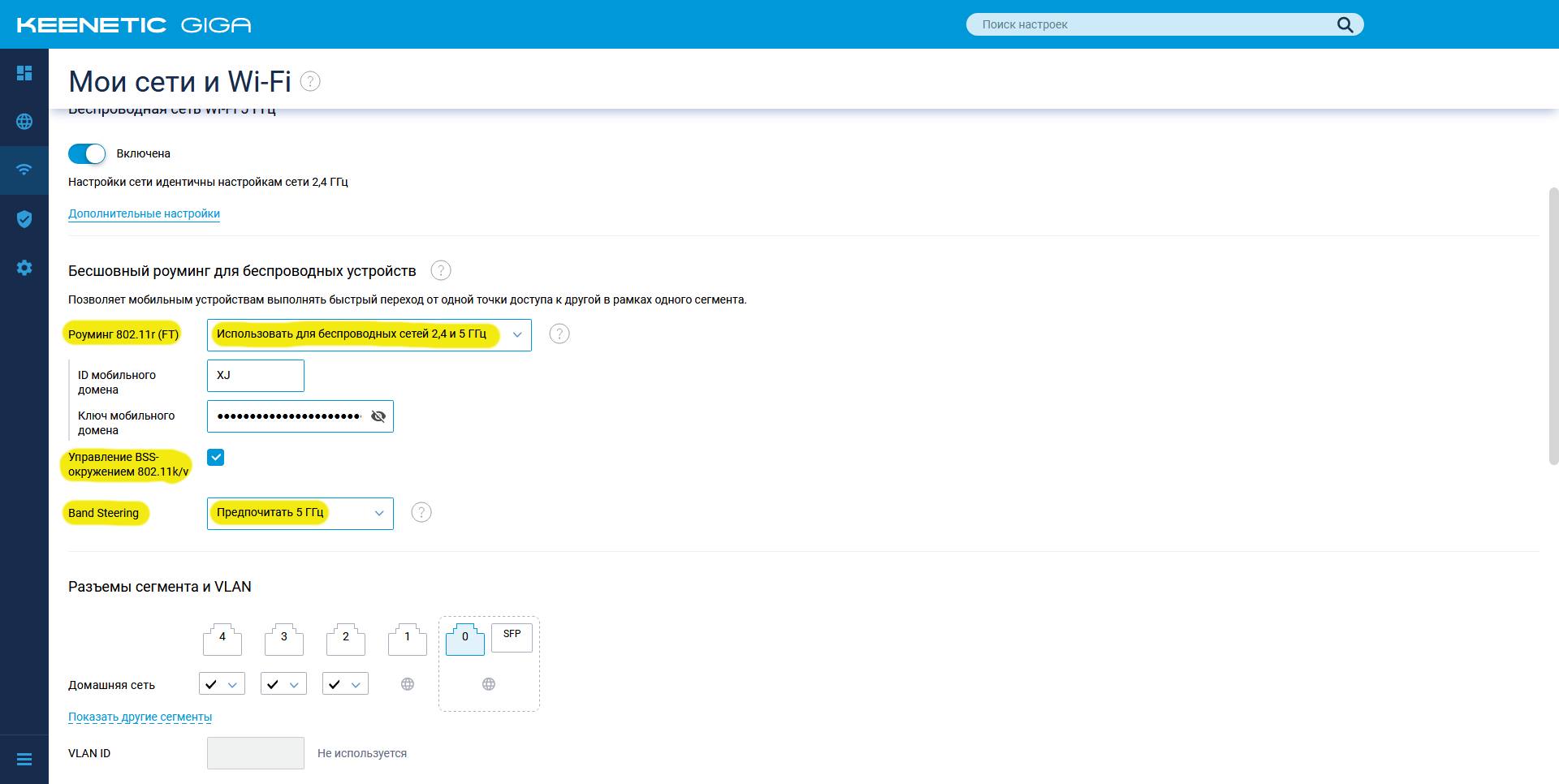Viewport: 1559px width, 784px height.
Task: Open the Internet globe section in sidebar
Action: tap(24, 122)
